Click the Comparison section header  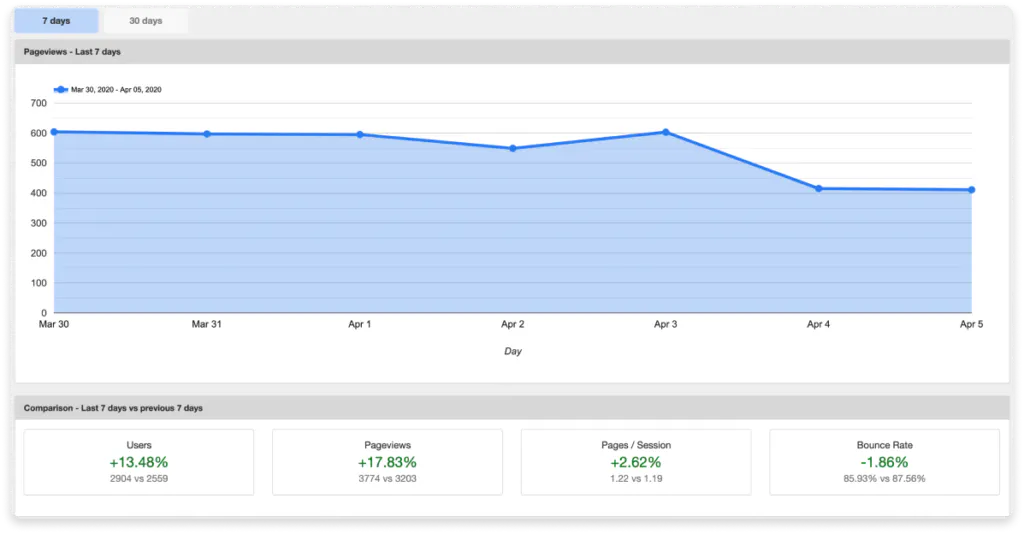pyautogui.click(x=113, y=408)
